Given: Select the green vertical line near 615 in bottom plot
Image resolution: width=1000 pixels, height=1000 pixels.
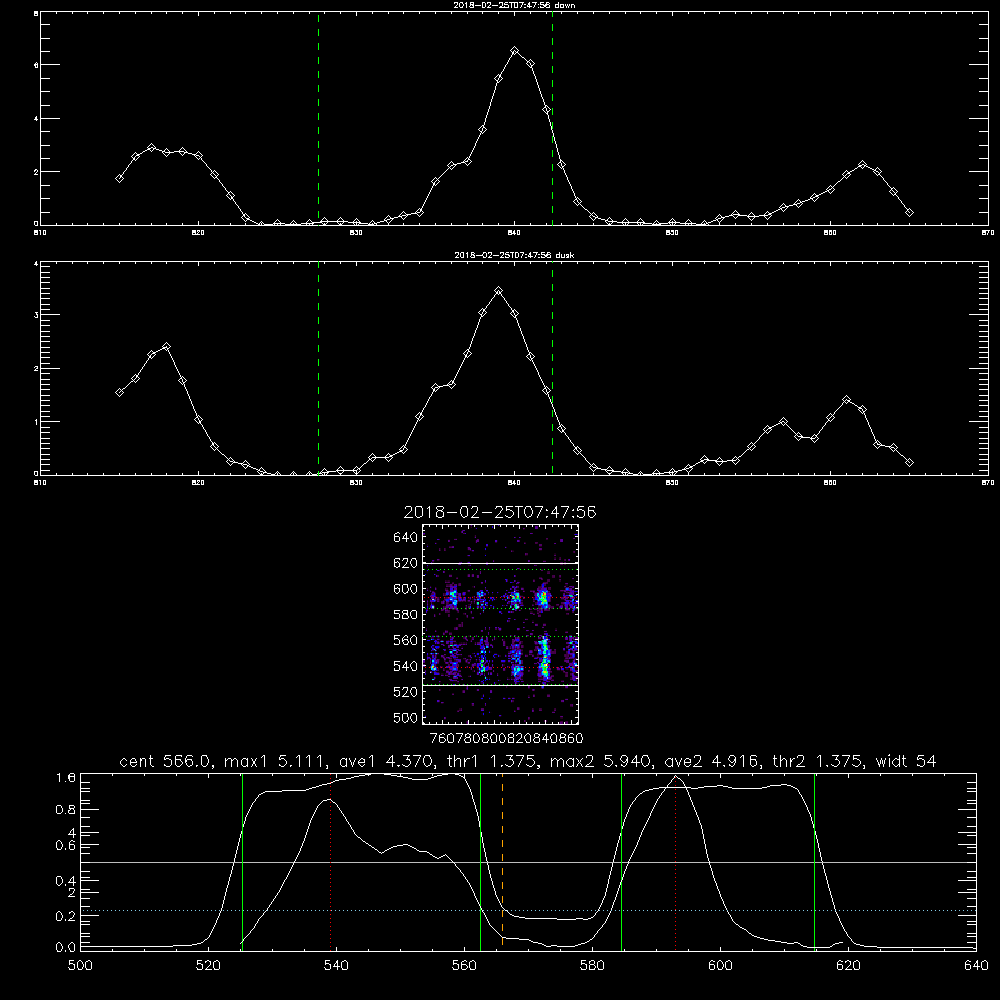Looking at the screenshot, I should click(814, 861).
